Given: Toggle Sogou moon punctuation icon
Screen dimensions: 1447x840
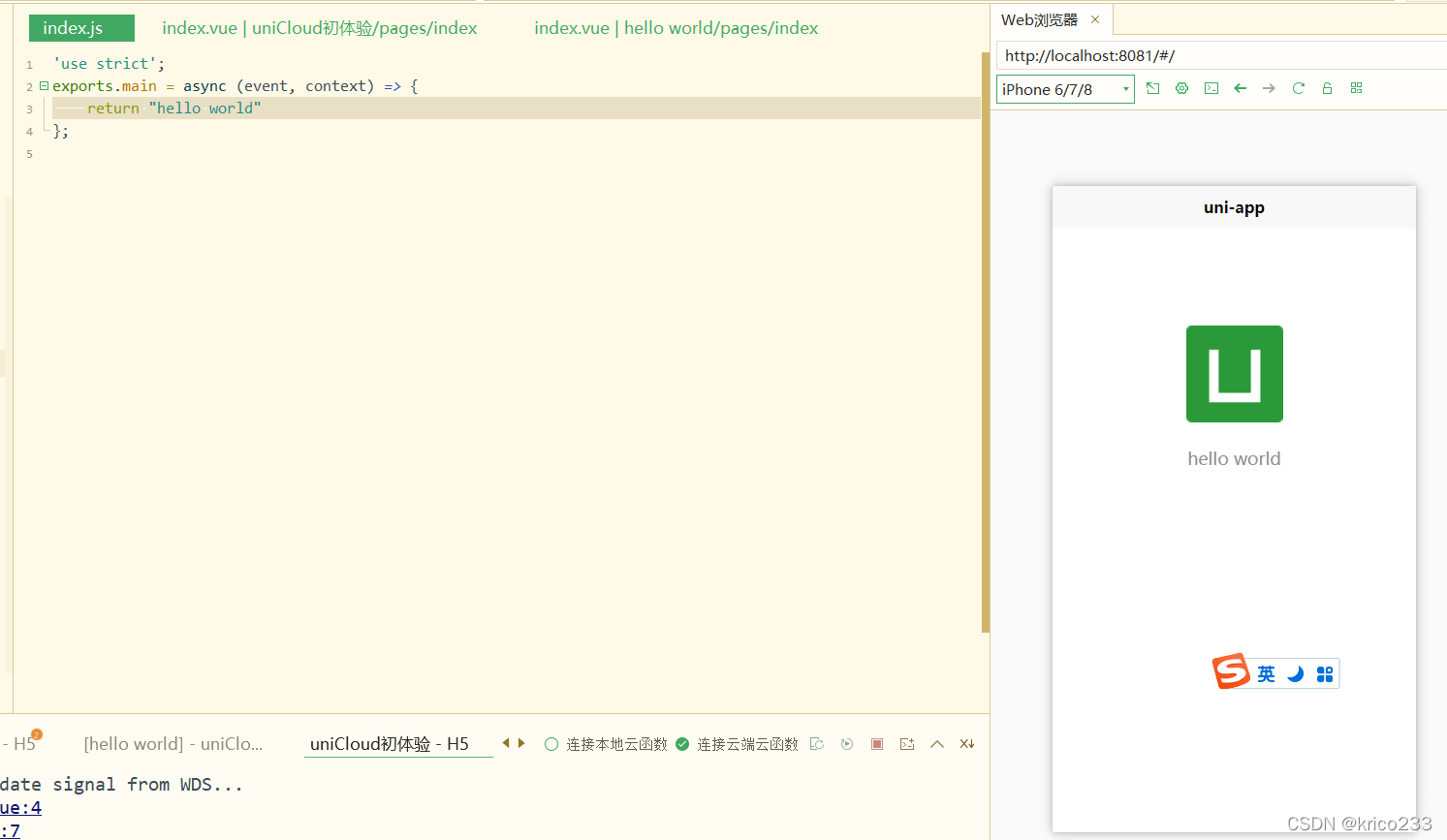Looking at the screenshot, I should tap(1296, 674).
